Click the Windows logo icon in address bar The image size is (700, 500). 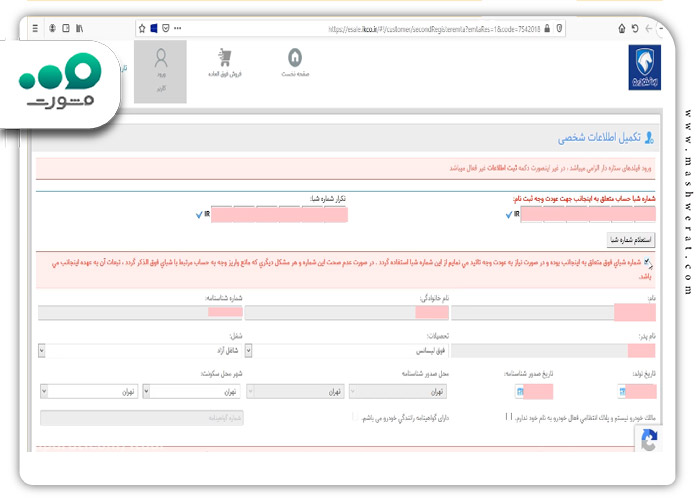(154, 29)
